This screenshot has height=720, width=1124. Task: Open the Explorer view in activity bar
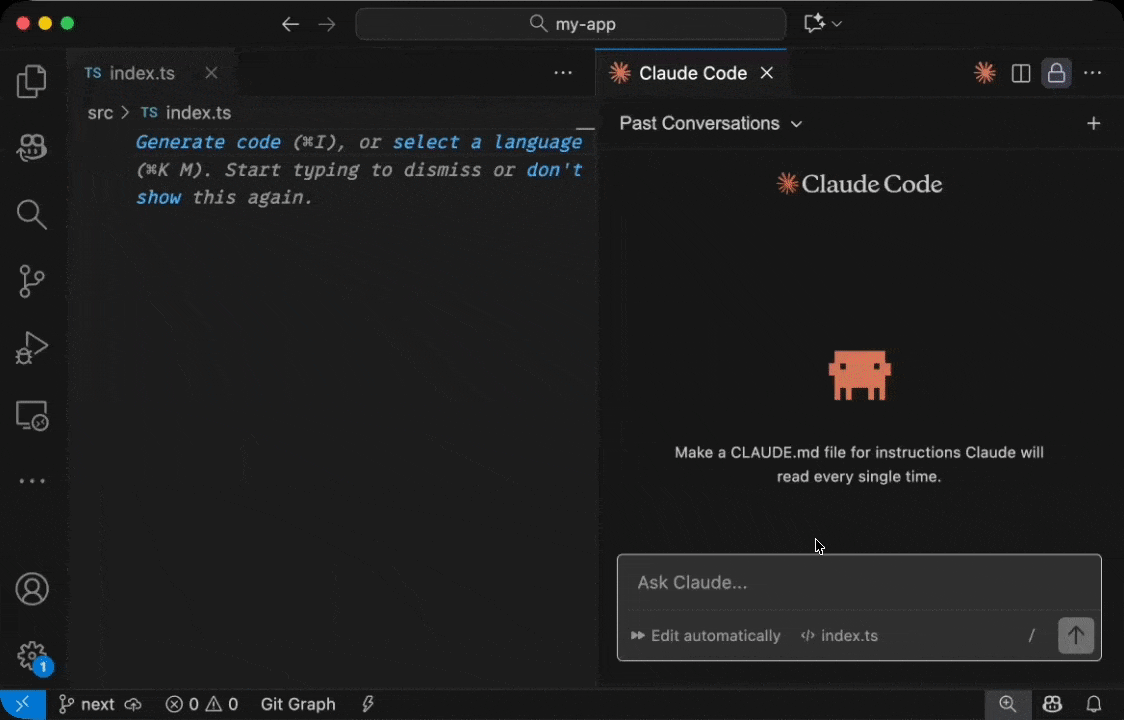click(32, 82)
